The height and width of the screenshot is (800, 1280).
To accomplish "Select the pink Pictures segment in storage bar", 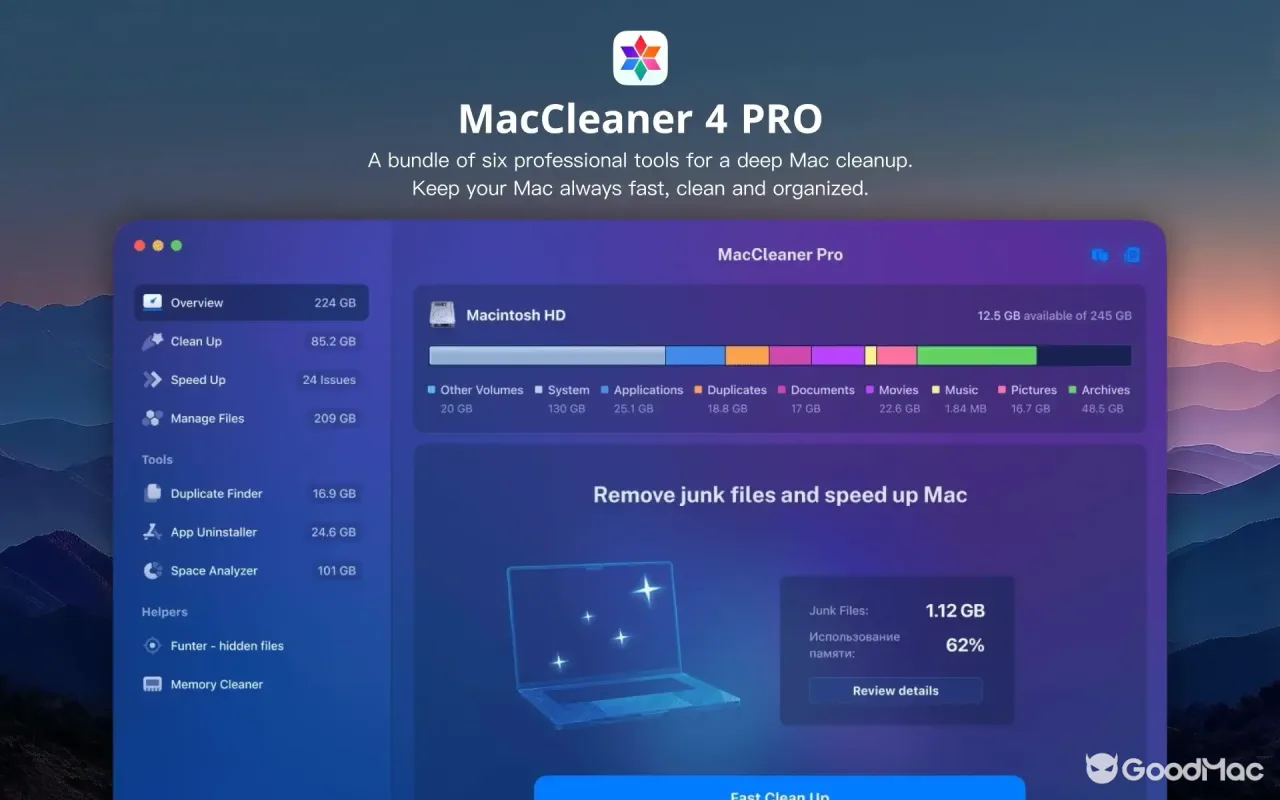I will coord(897,355).
